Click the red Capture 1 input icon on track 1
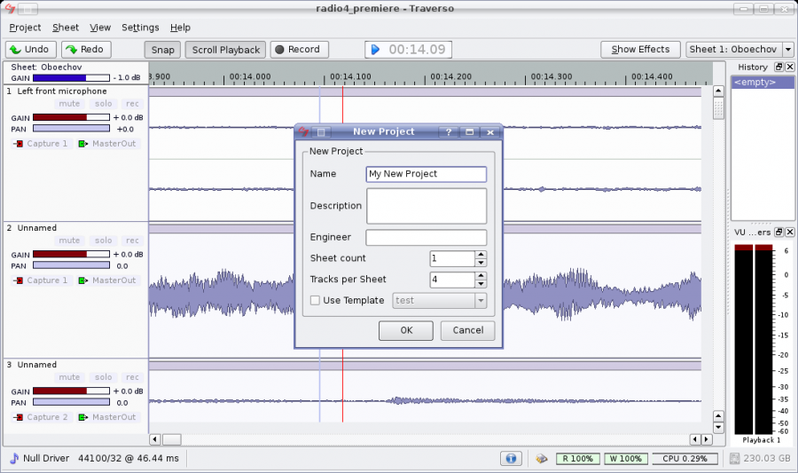 (x=18, y=144)
